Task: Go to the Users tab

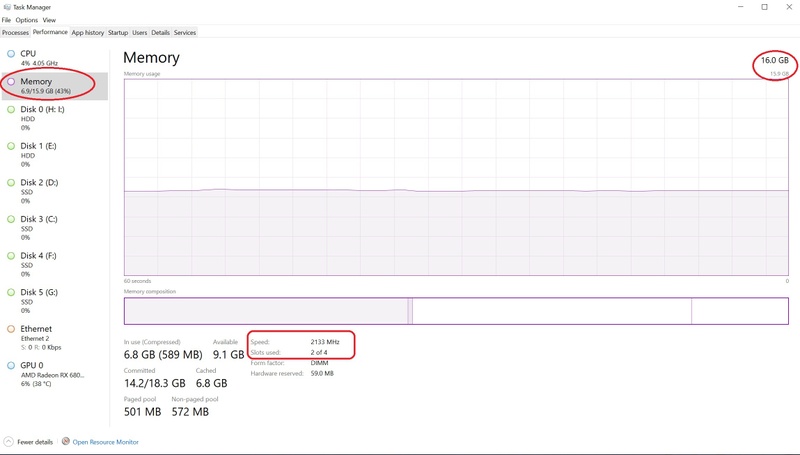Action: coord(139,33)
